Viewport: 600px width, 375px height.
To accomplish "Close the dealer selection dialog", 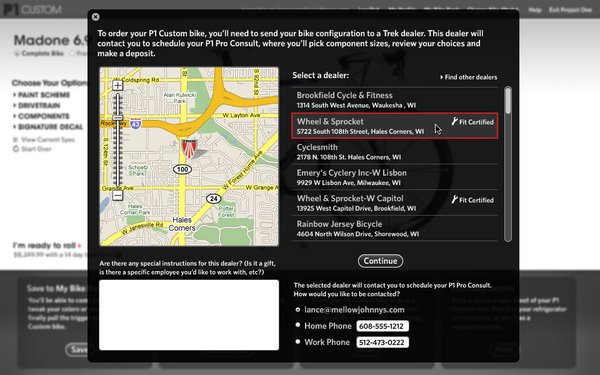I will pos(96,17).
